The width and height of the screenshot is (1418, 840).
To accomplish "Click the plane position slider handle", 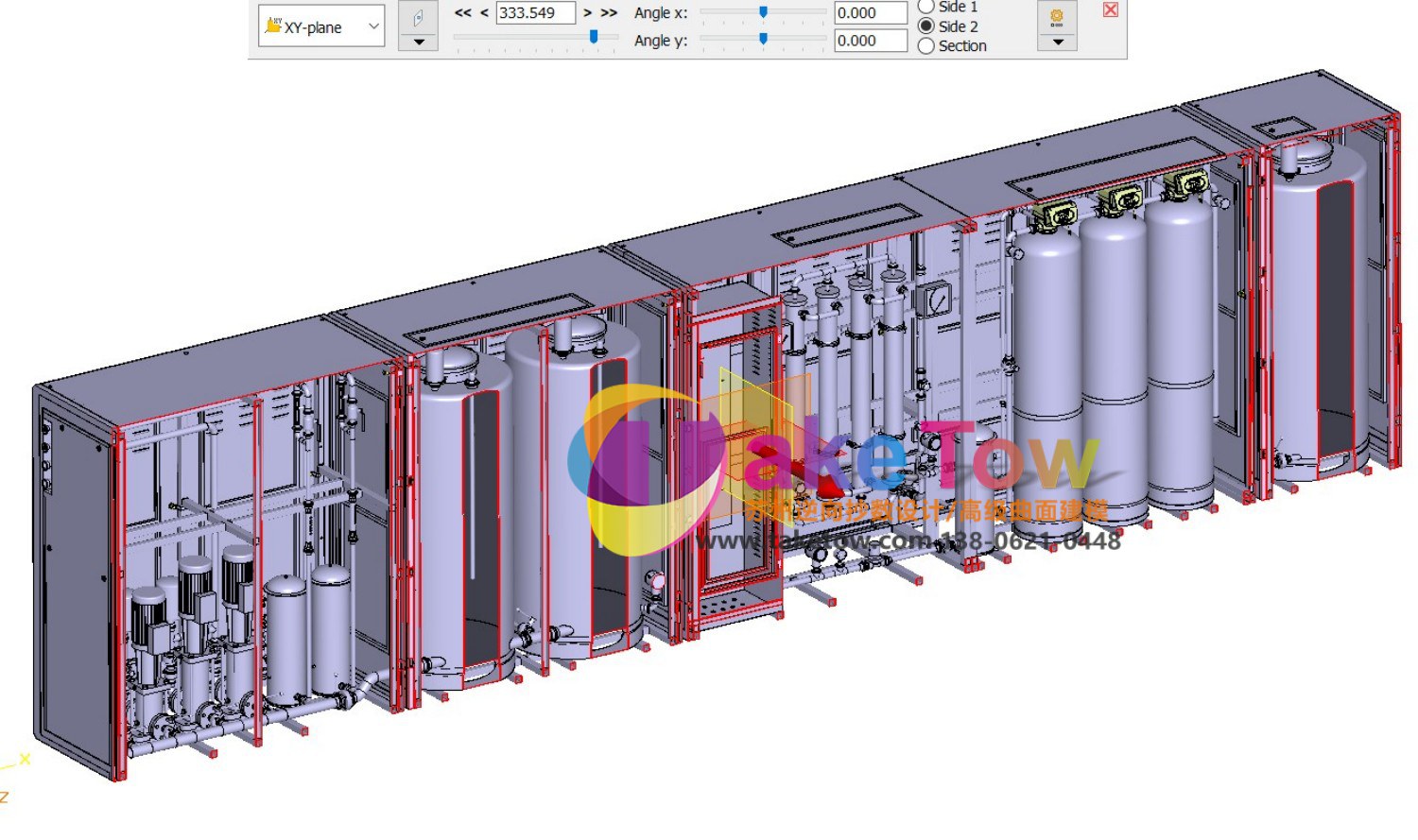I will click(594, 37).
